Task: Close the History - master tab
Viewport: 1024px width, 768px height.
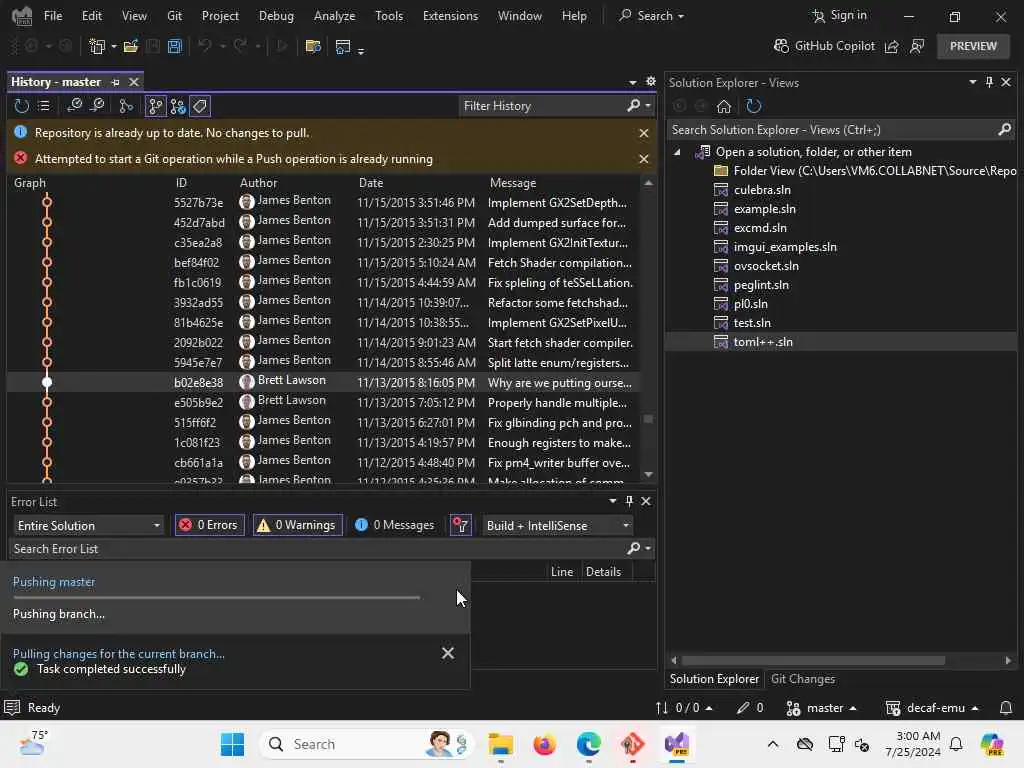Action: (133, 82)
